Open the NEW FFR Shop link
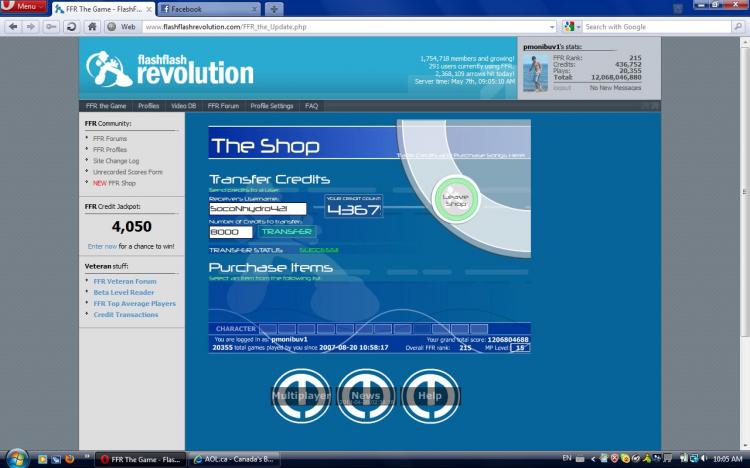The image size is (750, 468). pyautogui.click(x=114, y=183)
